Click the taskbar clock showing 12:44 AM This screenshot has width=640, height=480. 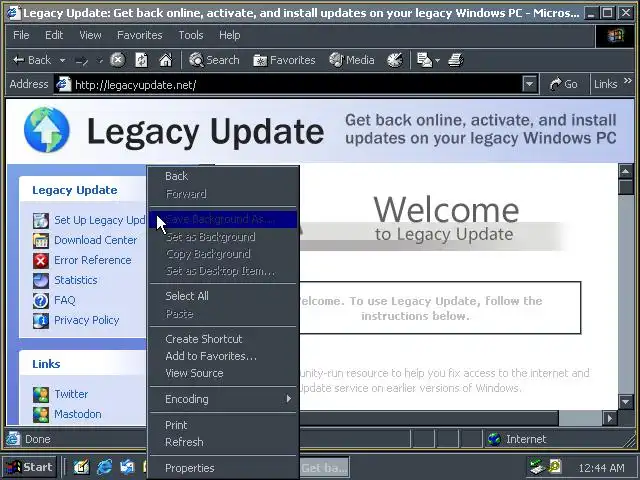point(601,468)
